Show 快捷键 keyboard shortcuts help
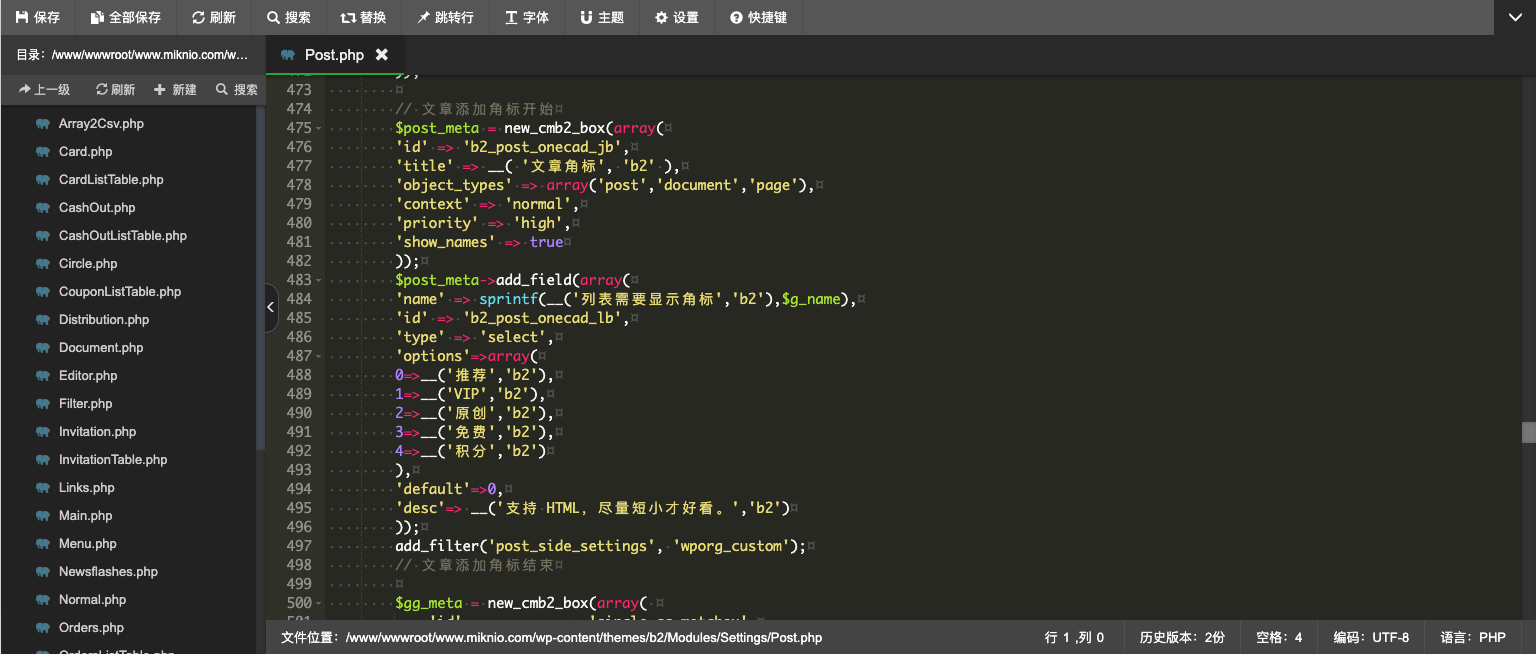This screenshot has width=1536, height=654. (x=758, y=18)
